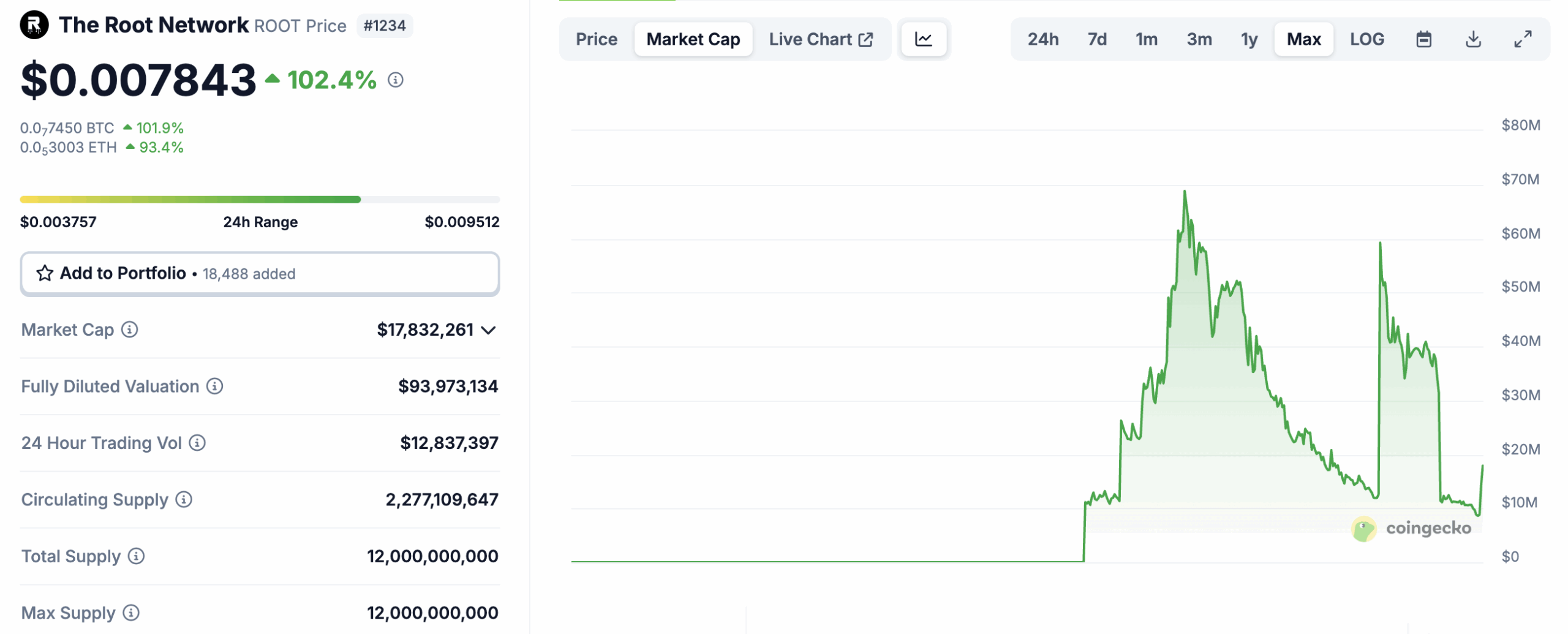1568x634 pixels.
Task: Open the calendar date range picker
Action: (x=1423, y=39)
